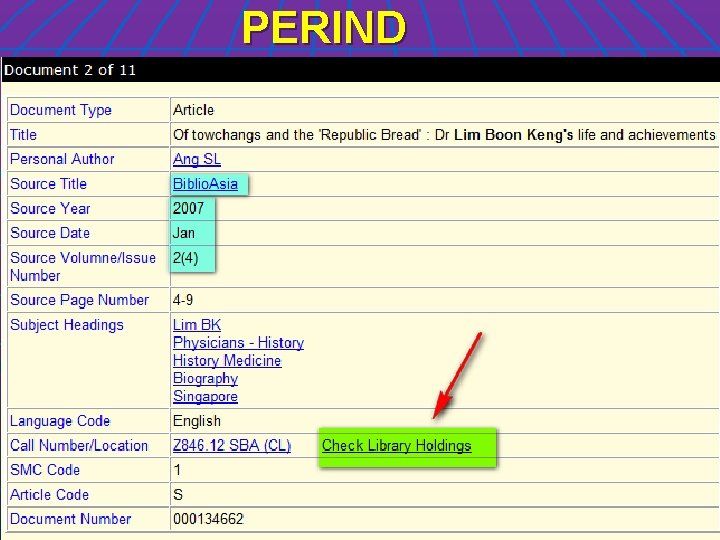
Task: Open the Singapore subject heading link
Action: (205, 397)
